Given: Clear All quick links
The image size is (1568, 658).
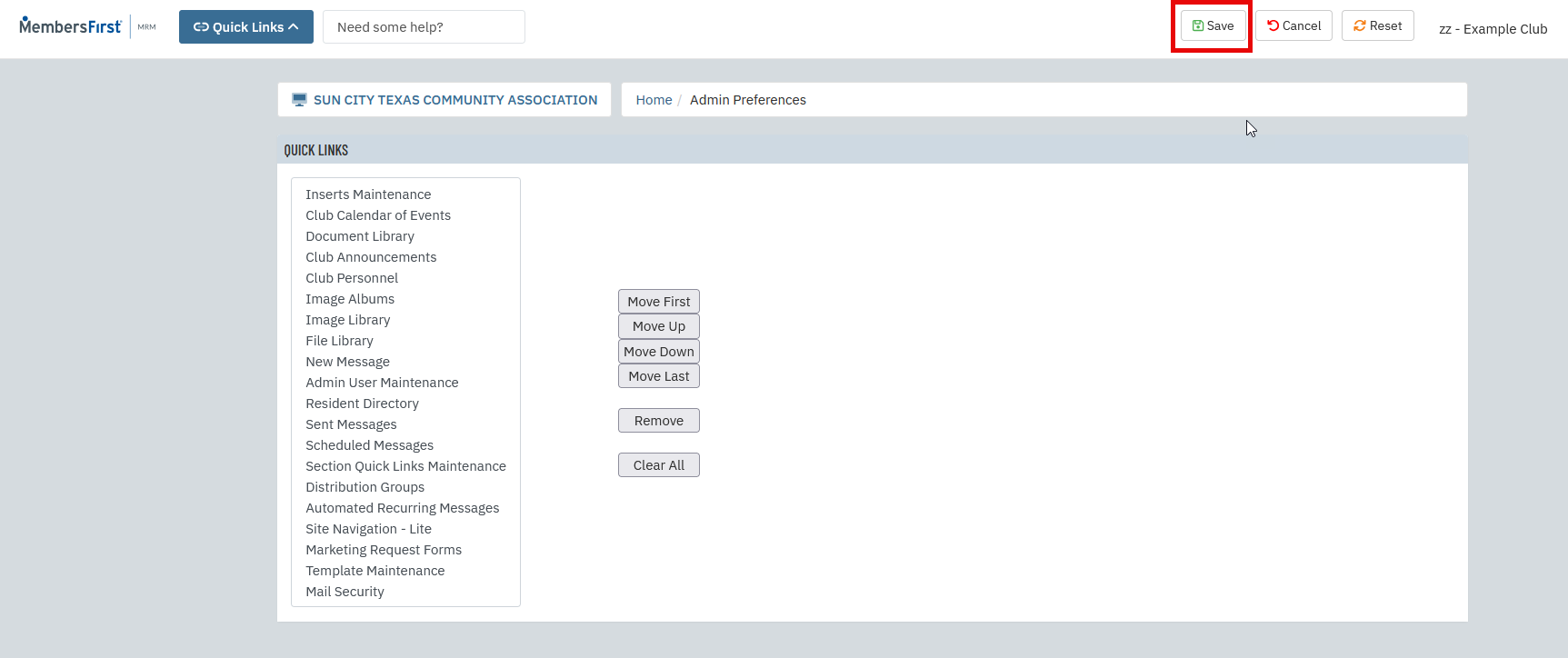Looking at the screenshot, I should point(658,465).
